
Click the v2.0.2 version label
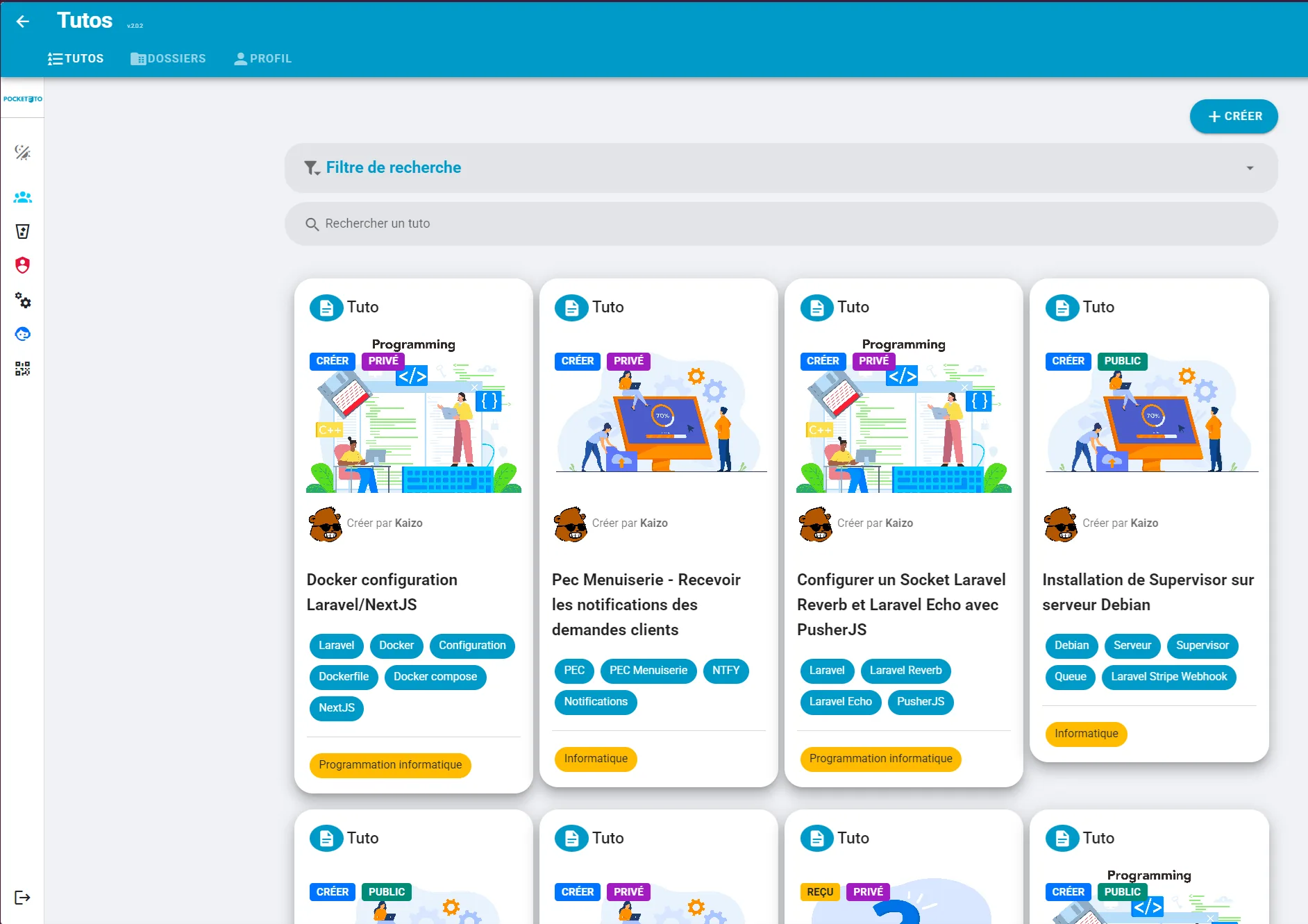(x=135, y=26)
